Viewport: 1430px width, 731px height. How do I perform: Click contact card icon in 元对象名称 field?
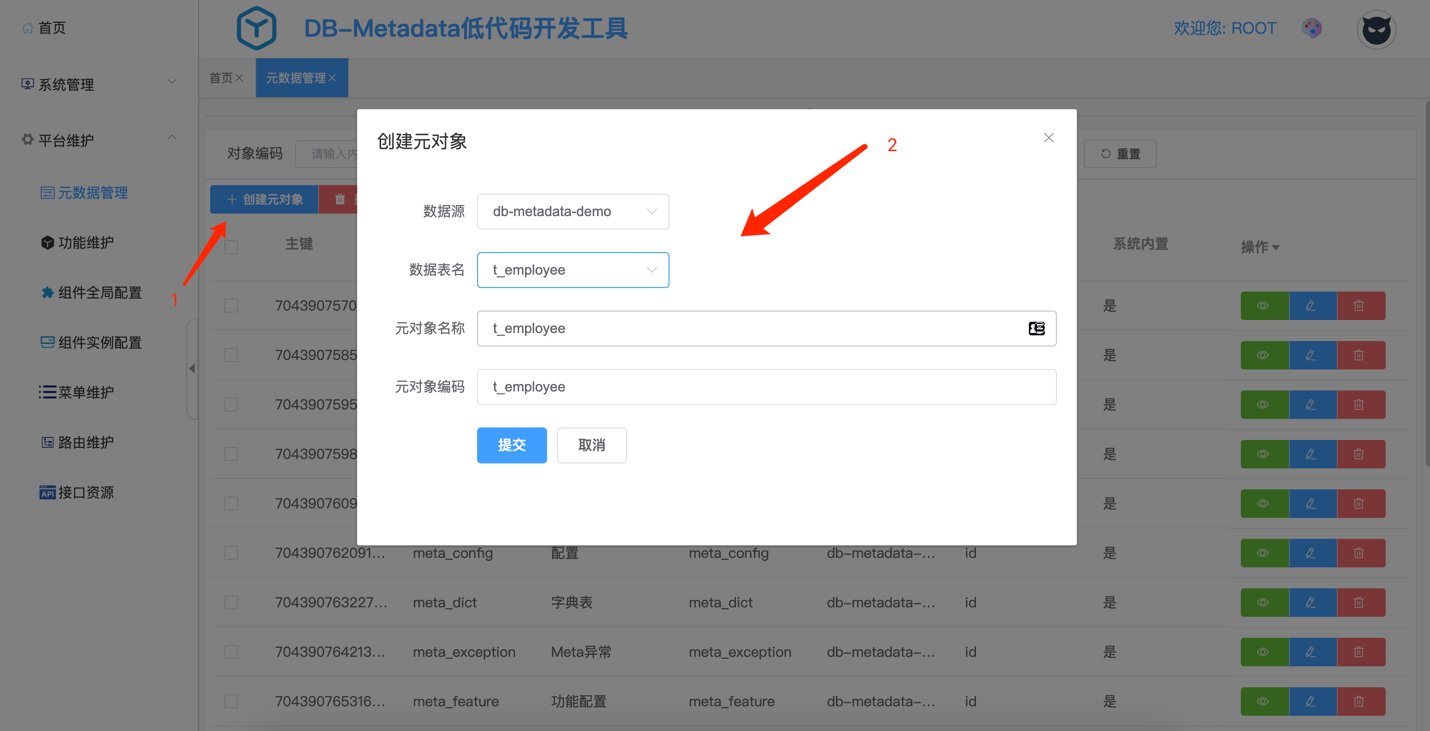pyautogui.click(x=1036, y=328)
